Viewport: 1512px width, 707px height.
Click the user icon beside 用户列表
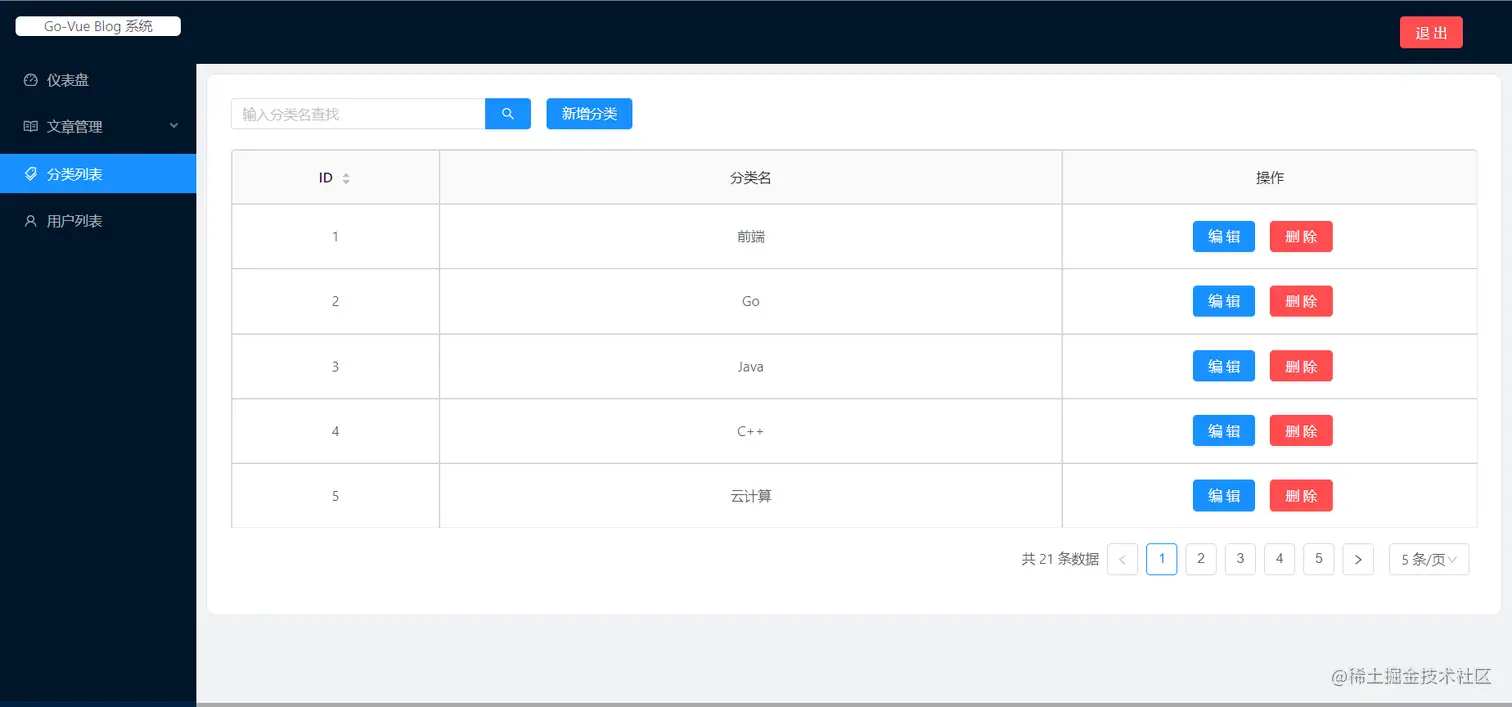click(31, 221)
